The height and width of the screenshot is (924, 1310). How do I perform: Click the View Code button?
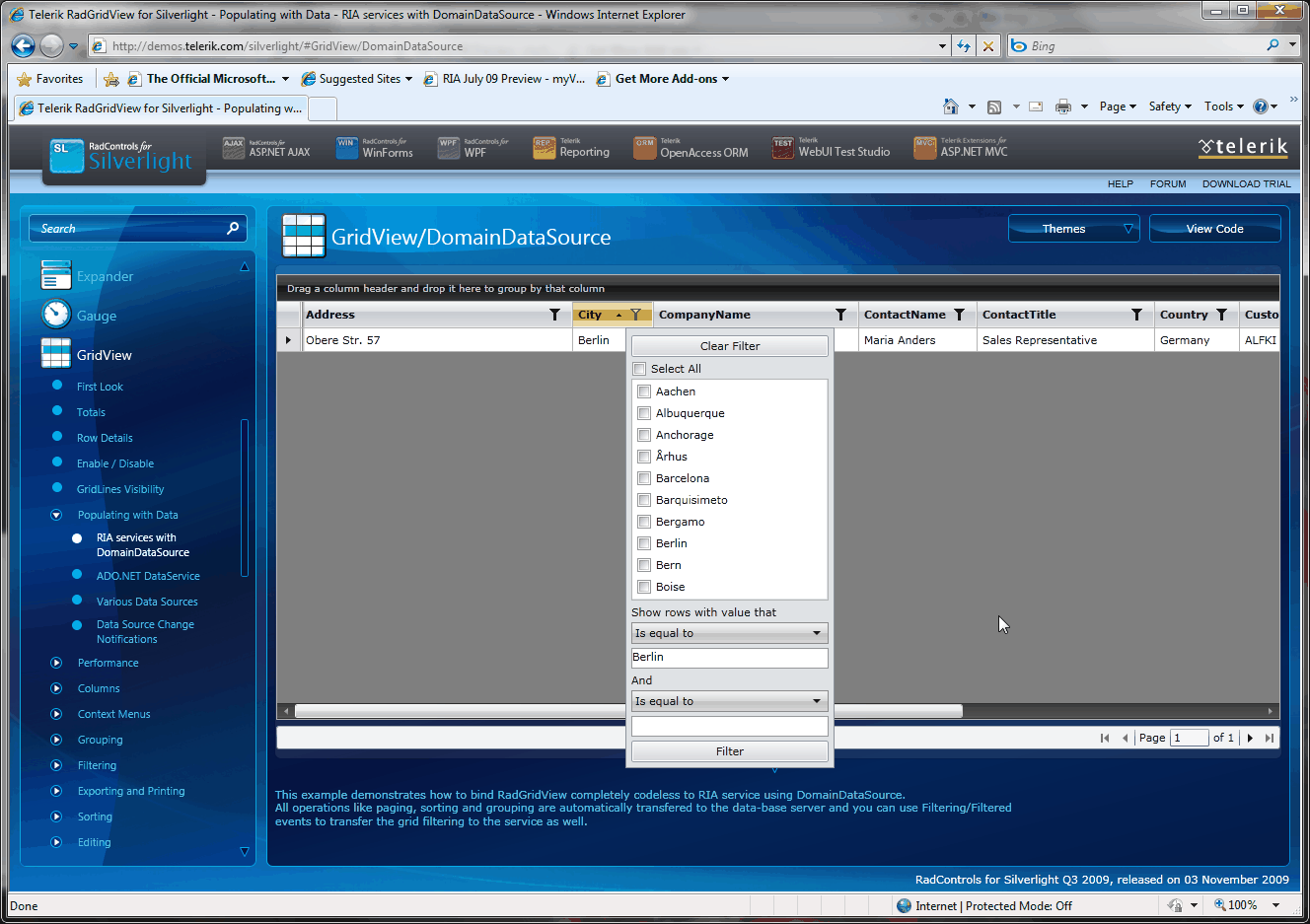1214,228
